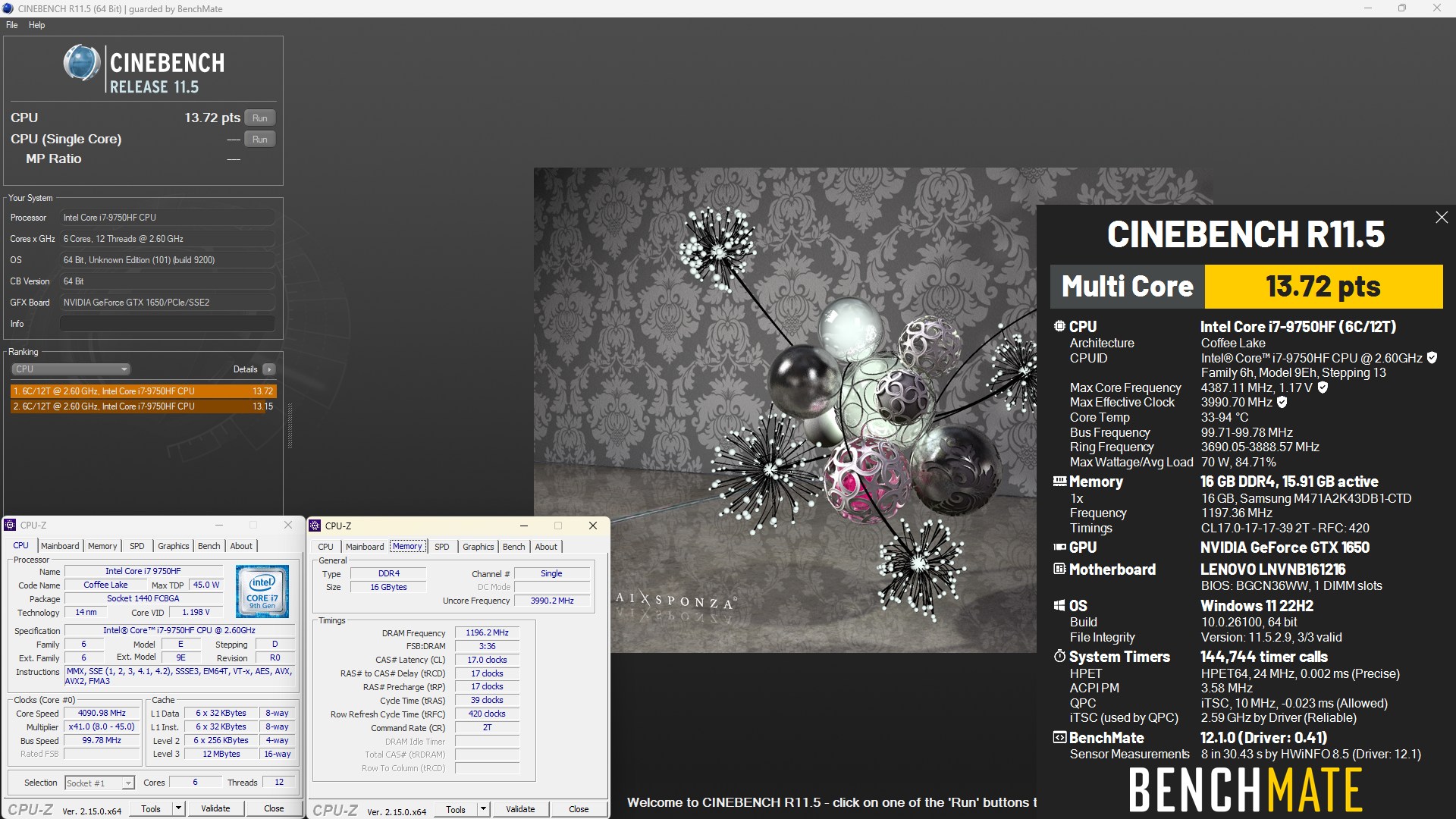Open Graphics tab in left CPU-Z window

174,546
